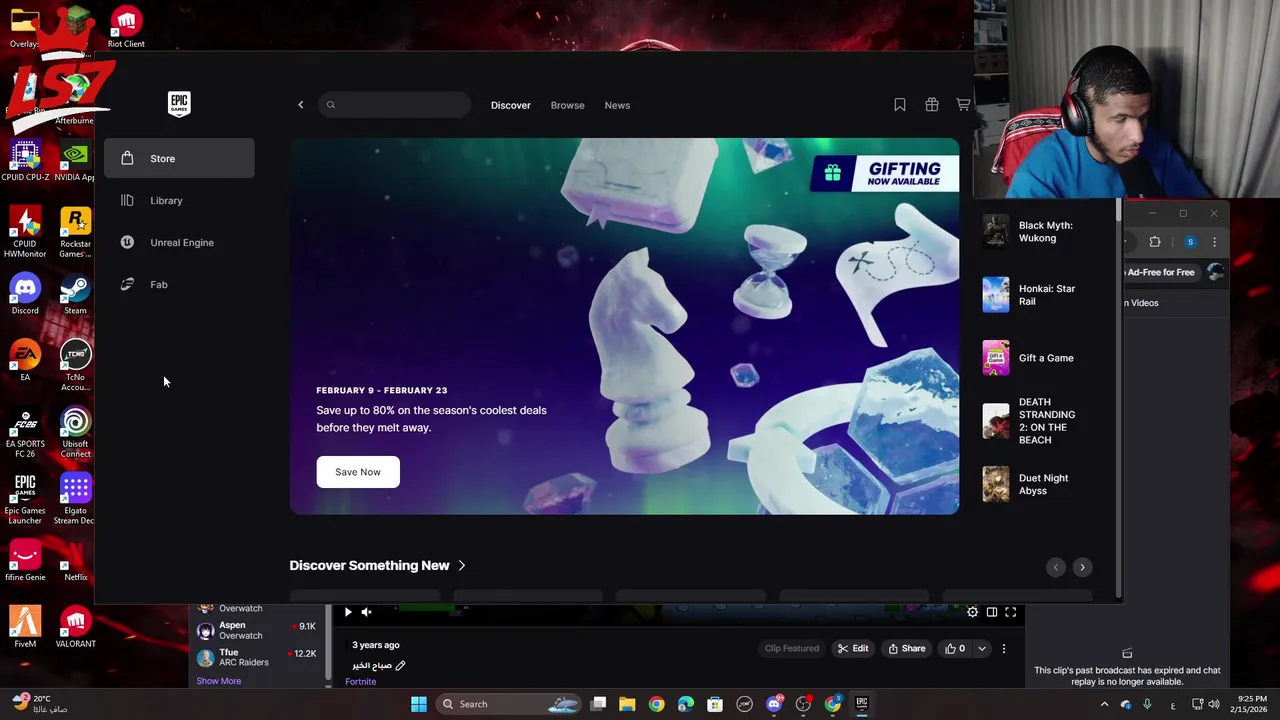Open Tfue's ARC Raiders channel
Image resolution: width=1280 pixels, height=720 pixels.
tap(256, 657)
